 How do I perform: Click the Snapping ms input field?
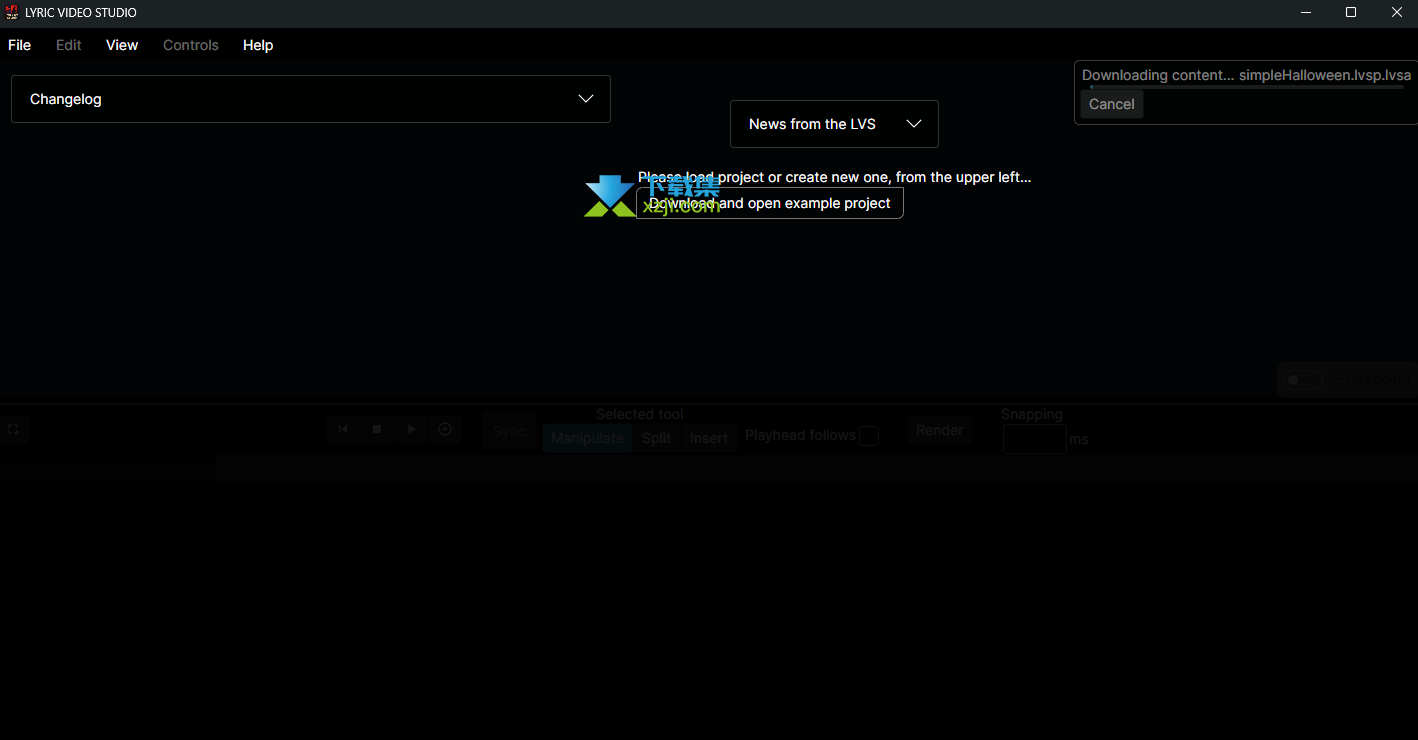(1034, 439)
